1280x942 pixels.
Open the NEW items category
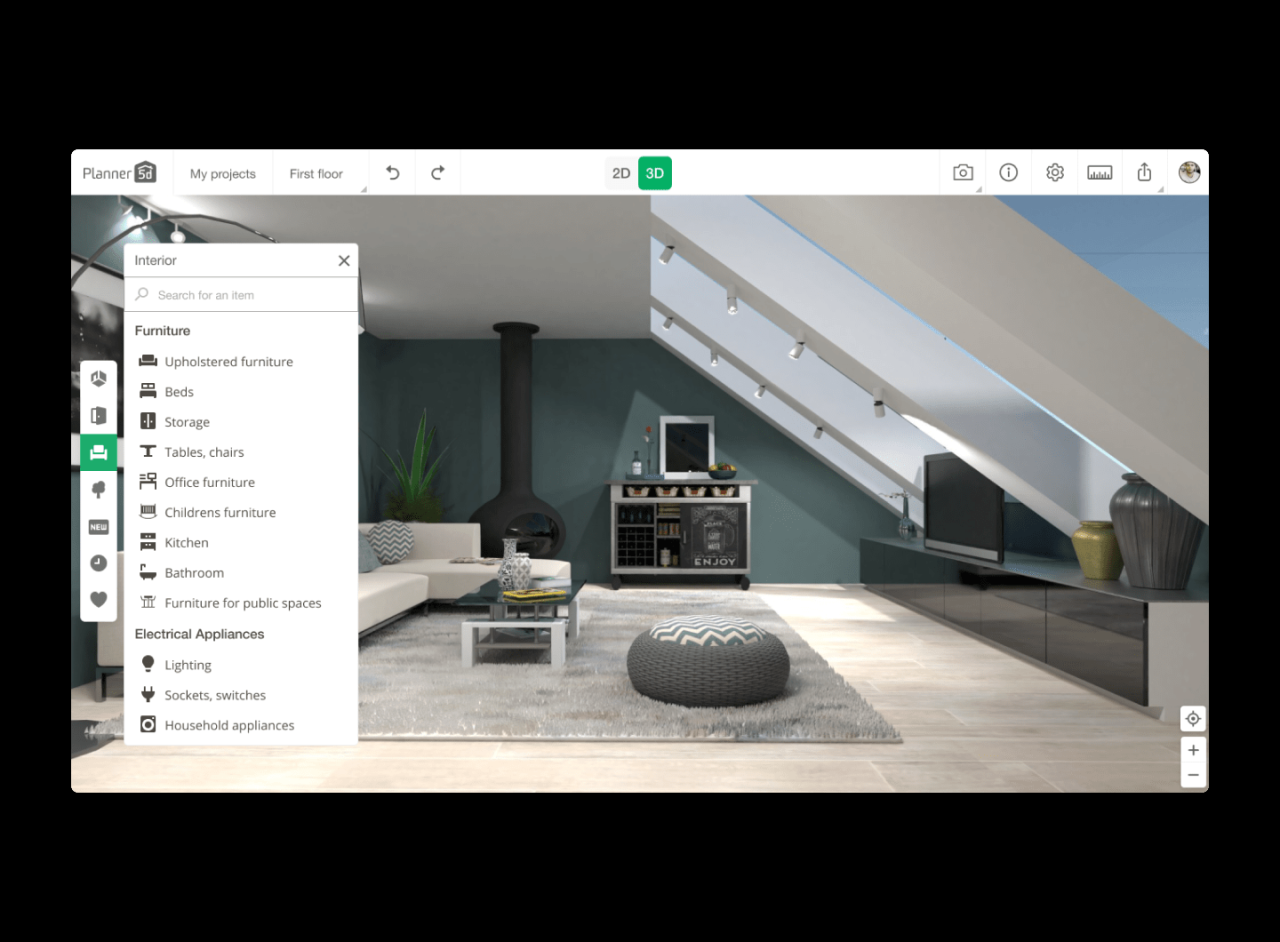click(x=98, y=526)
